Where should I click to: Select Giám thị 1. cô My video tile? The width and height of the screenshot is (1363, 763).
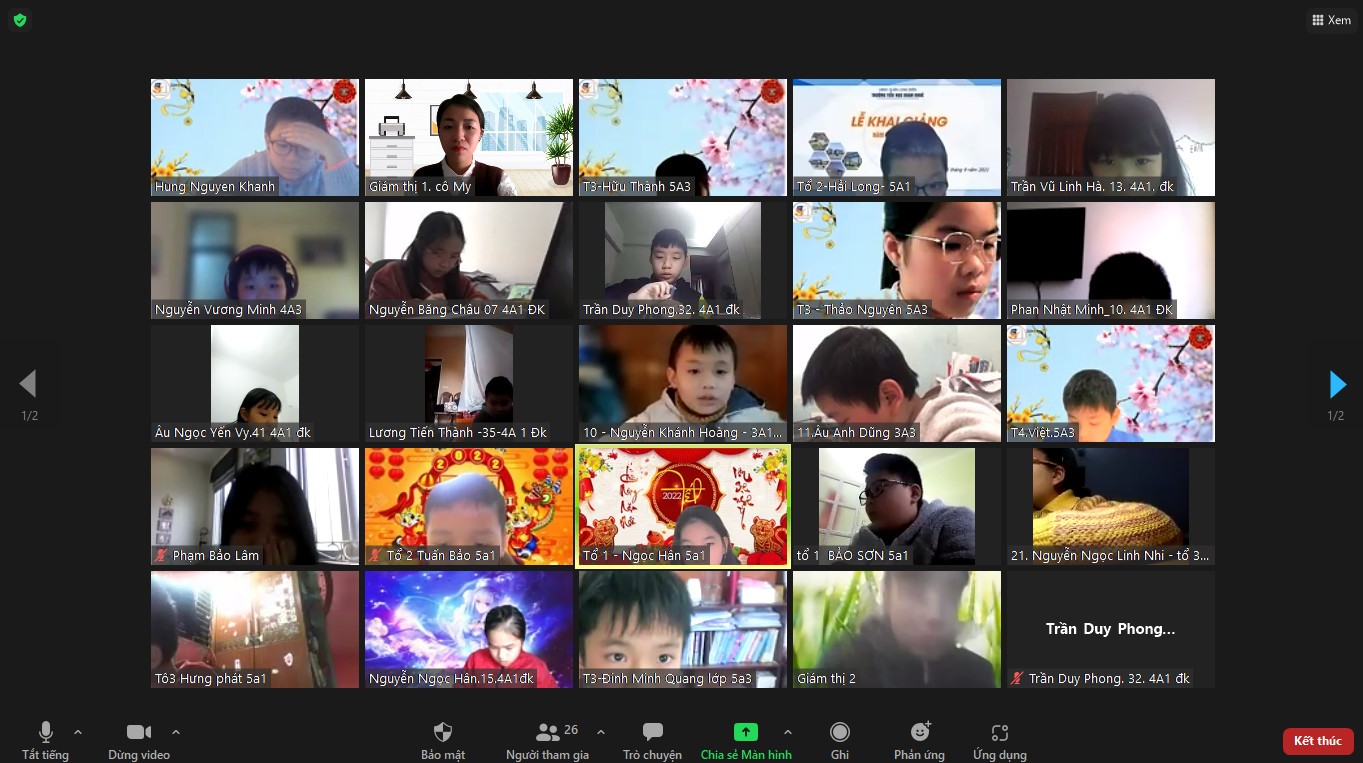[x=469, y=137]
